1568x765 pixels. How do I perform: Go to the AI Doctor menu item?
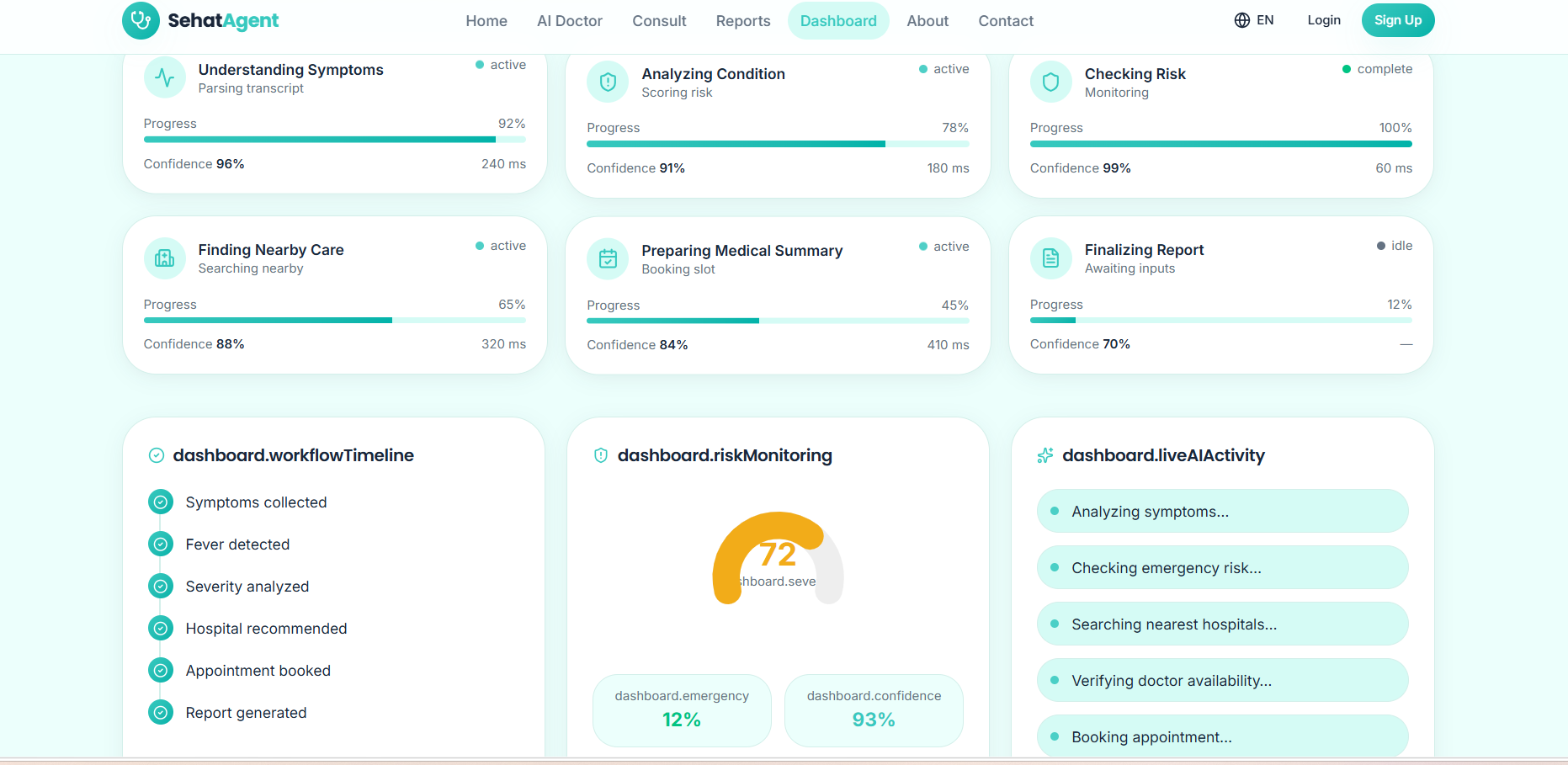[570, 21]
